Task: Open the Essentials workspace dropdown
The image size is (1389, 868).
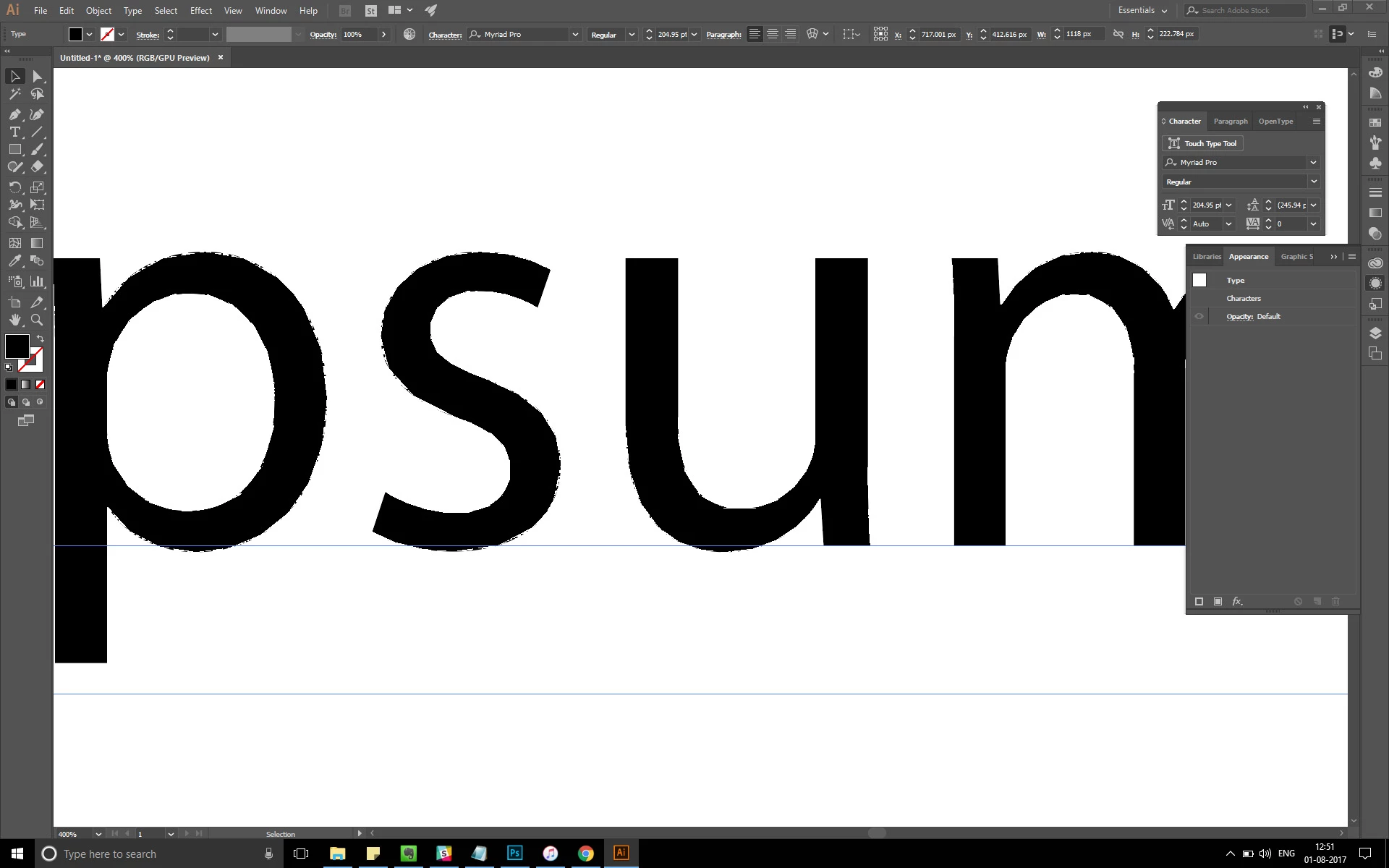Action: (x=1142, y=10)
